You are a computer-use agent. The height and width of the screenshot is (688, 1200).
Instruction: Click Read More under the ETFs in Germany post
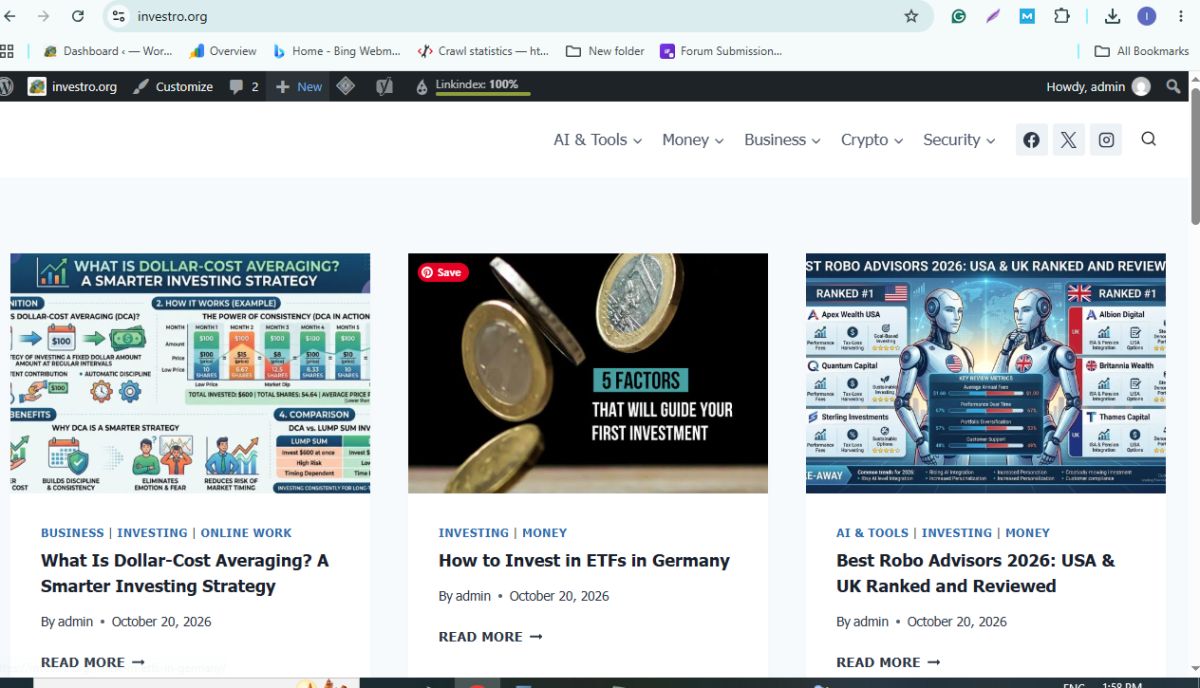click(x=490, y=636)
